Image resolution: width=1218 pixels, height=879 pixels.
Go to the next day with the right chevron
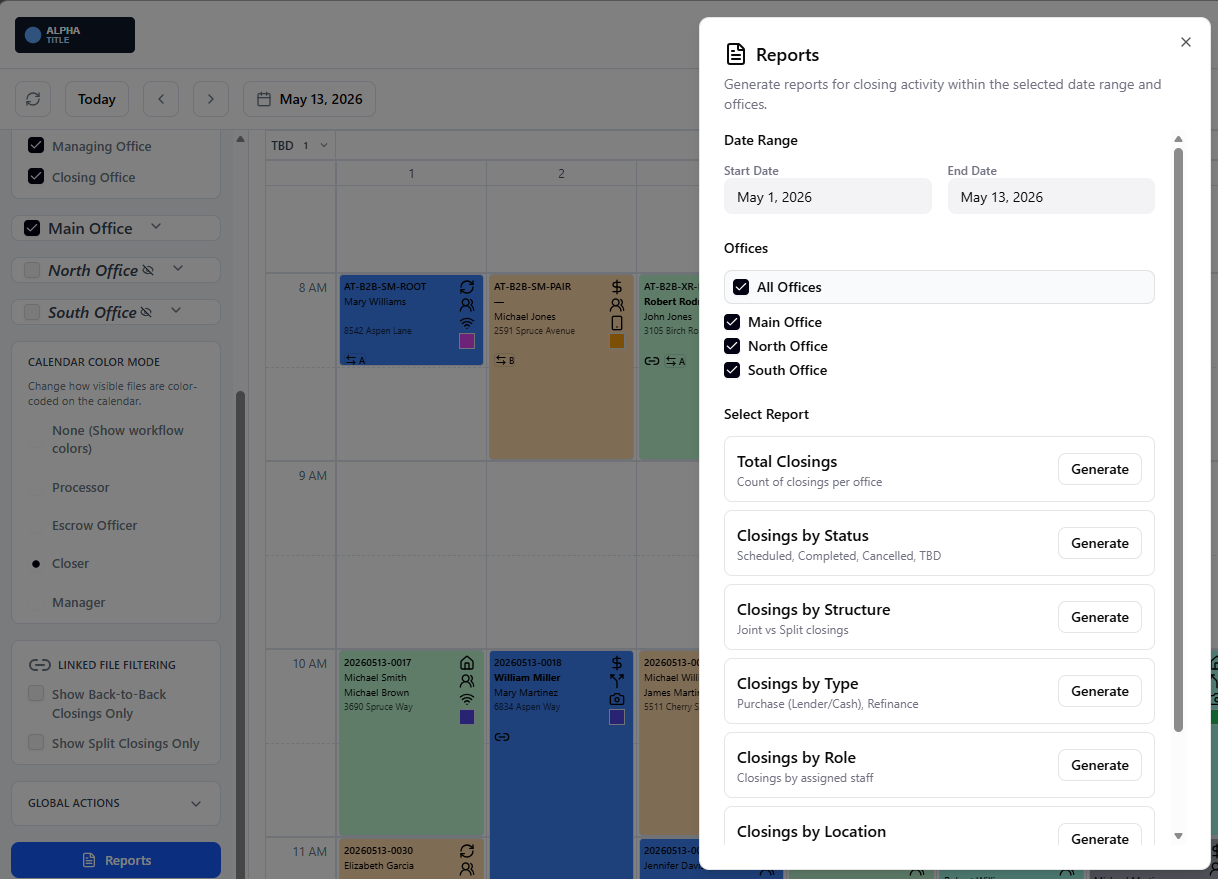(x=210, y=99)
